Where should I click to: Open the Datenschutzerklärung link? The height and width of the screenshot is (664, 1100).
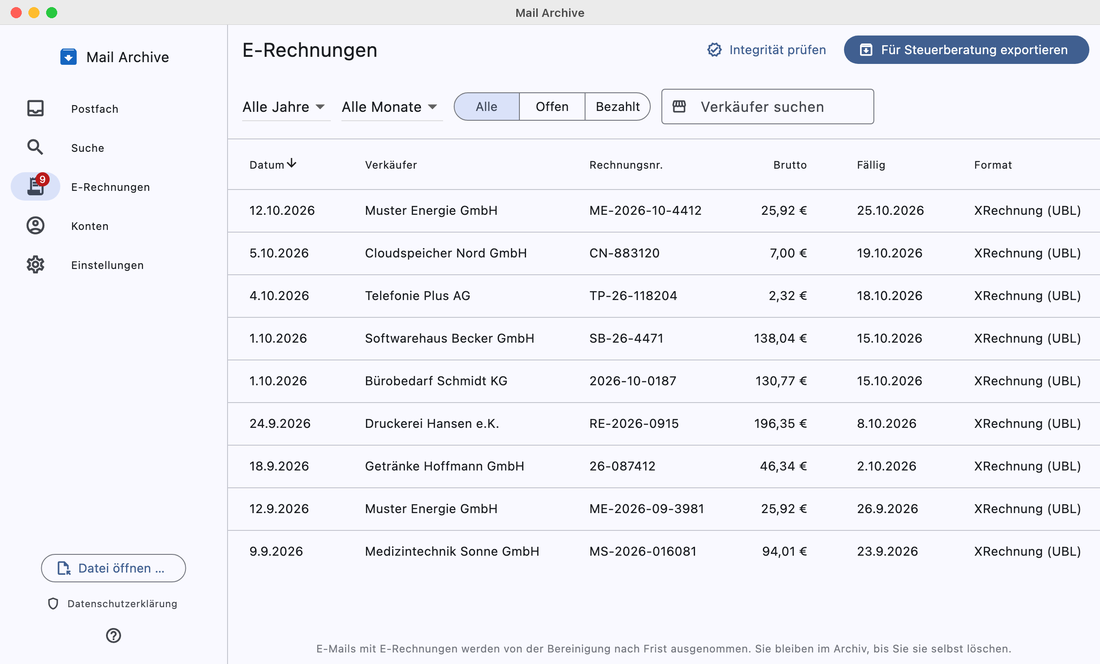113,604
